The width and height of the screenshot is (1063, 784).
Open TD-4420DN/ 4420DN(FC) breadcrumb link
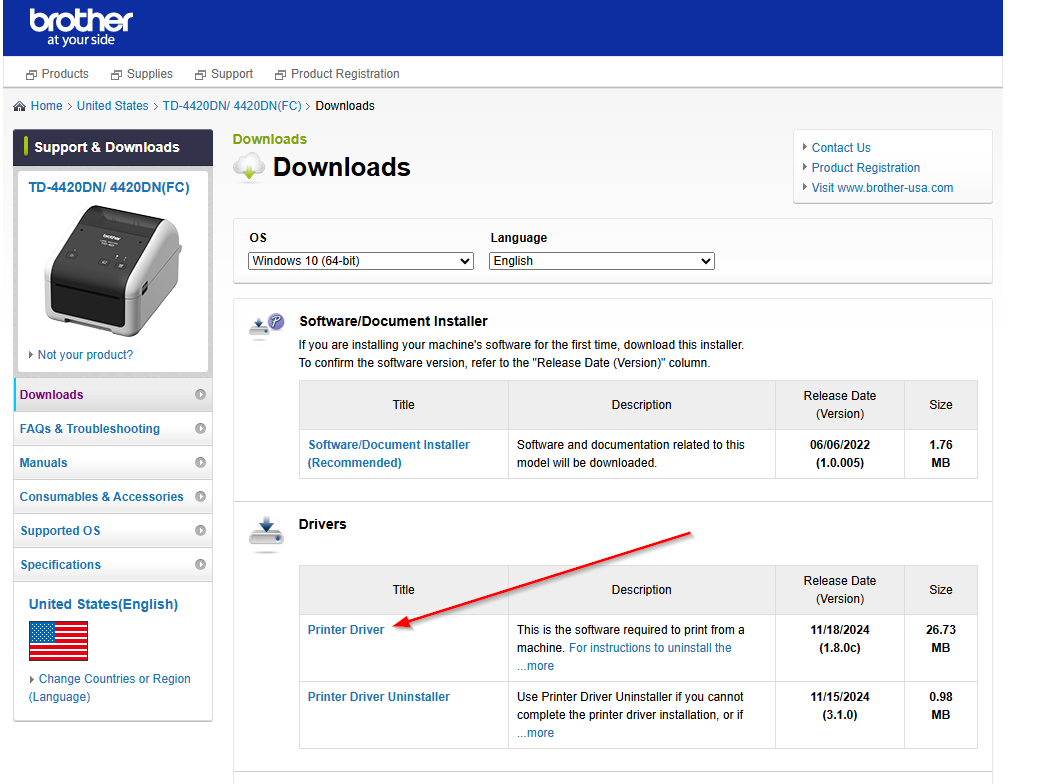(232, 106)
